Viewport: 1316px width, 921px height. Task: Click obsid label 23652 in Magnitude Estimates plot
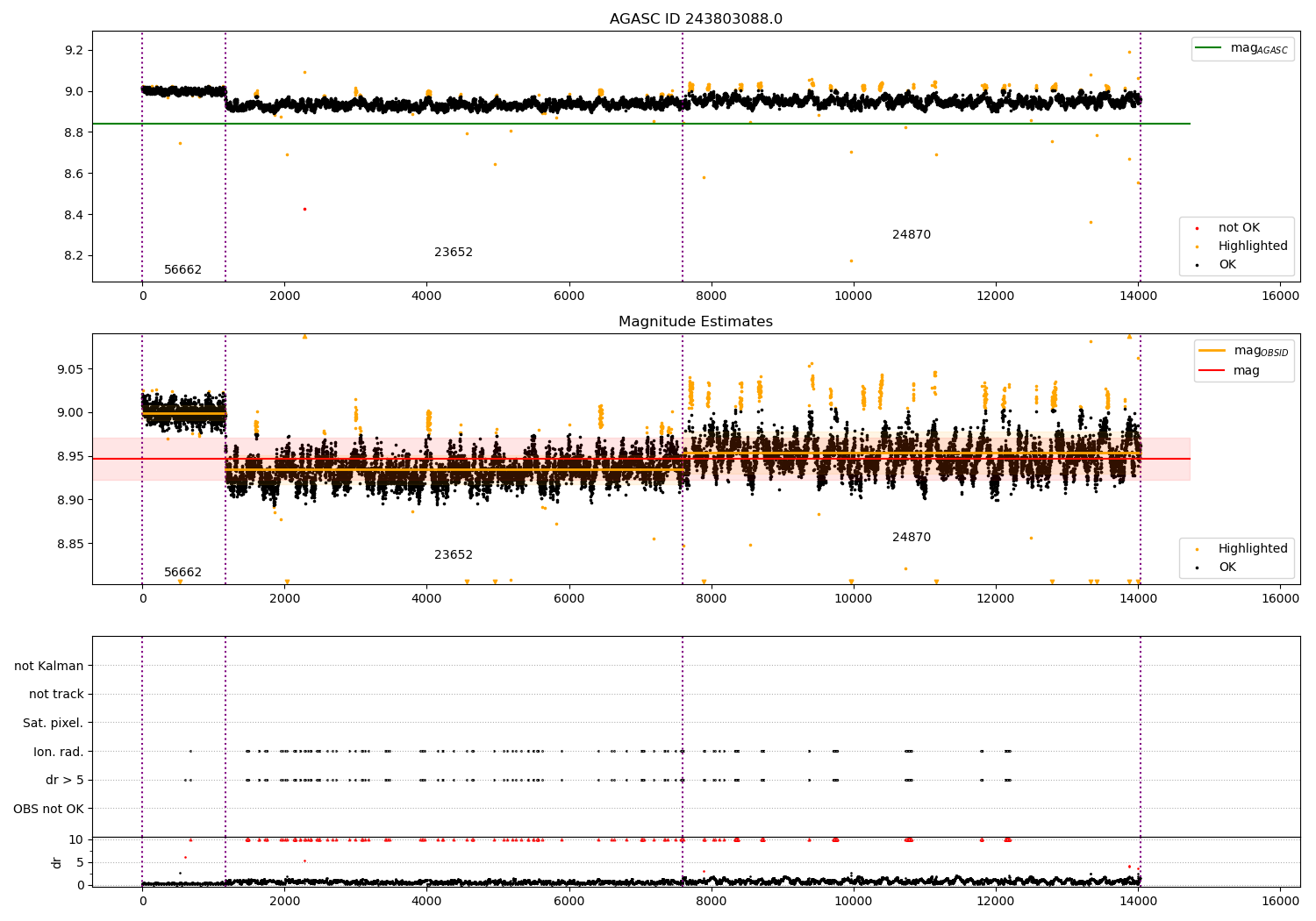tap(454, 555)
